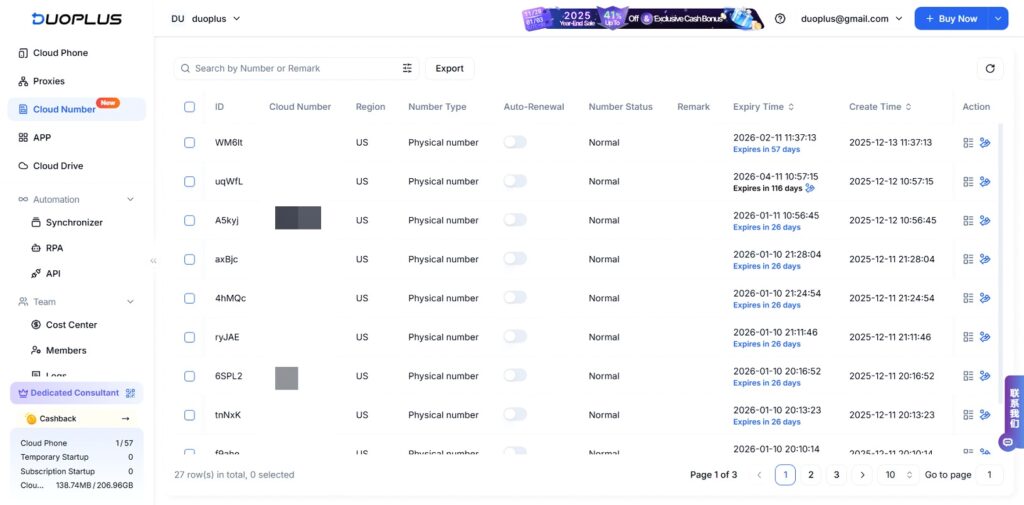The height and width of the screenshot is (505, 1024).
Task: Collapse the sidebar using the double-chevron handle
Action: tap(153, 260)
